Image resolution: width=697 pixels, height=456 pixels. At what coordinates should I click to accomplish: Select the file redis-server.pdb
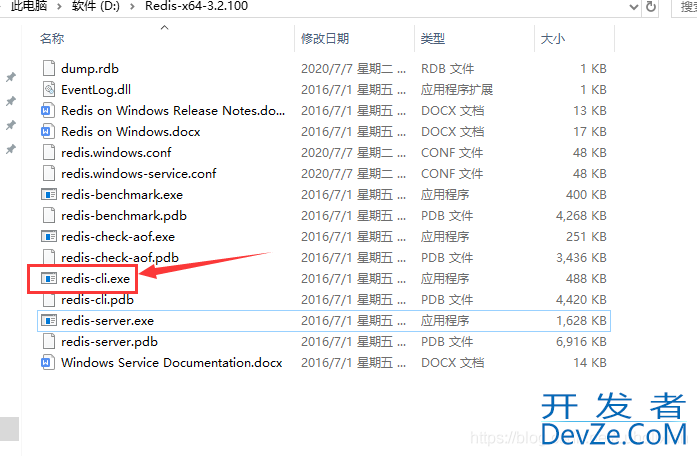coord(109,341)
